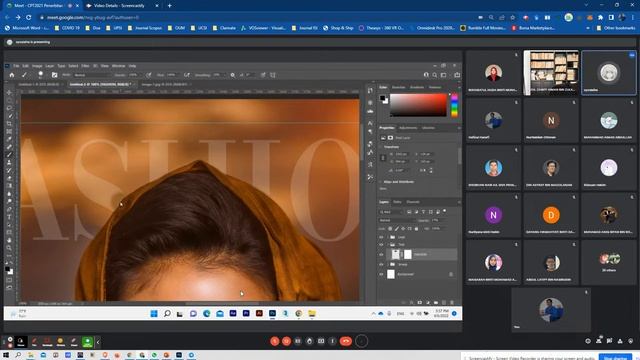Viewport: 640px width, 360px height.
Task: Toggle airbrush-style build-up in options bar
Action: (x=187, y=75)
